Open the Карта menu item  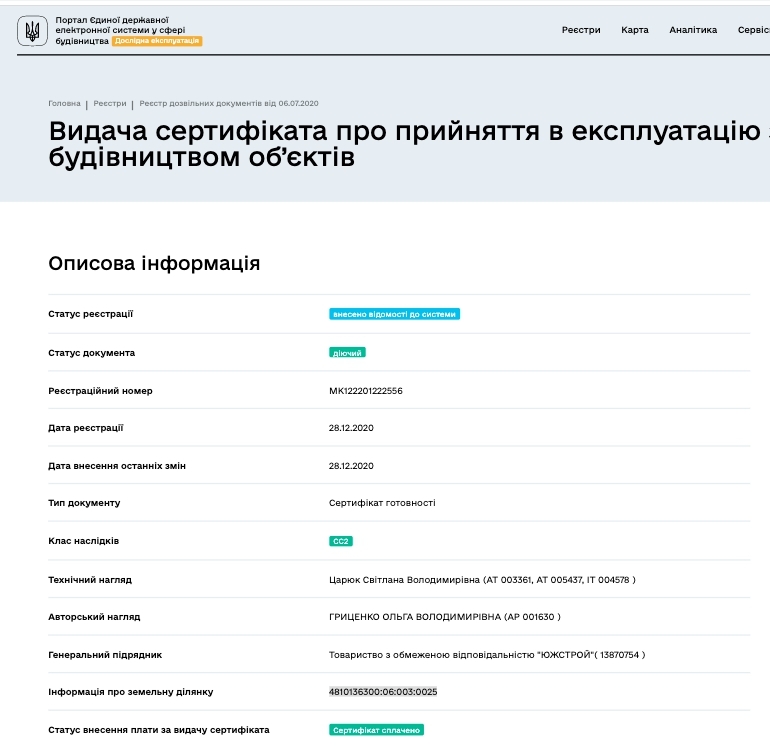pos(634,30)
